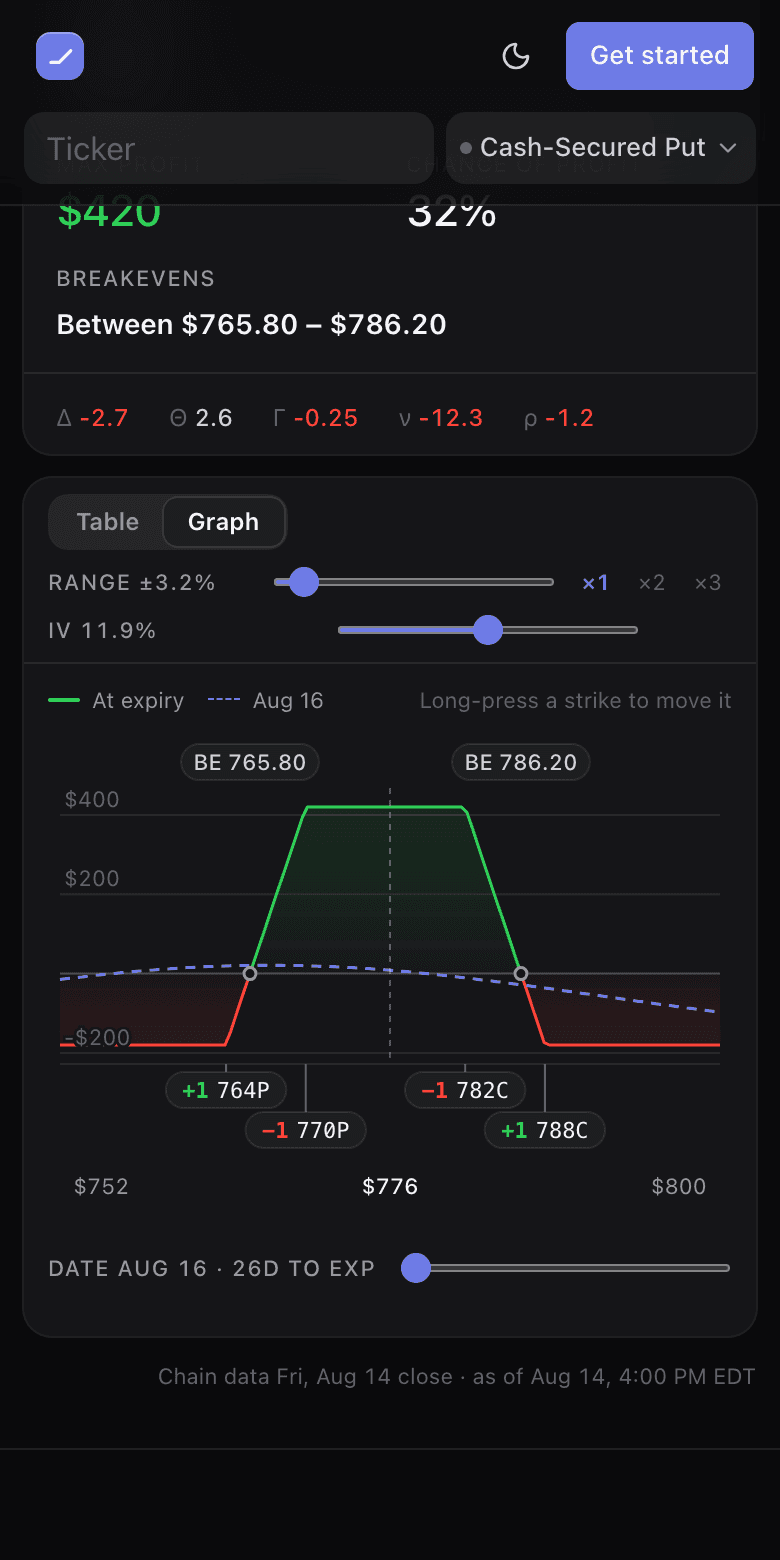
Task: Click the −1 782C strike chip
Action: [x=465, y=1090]
